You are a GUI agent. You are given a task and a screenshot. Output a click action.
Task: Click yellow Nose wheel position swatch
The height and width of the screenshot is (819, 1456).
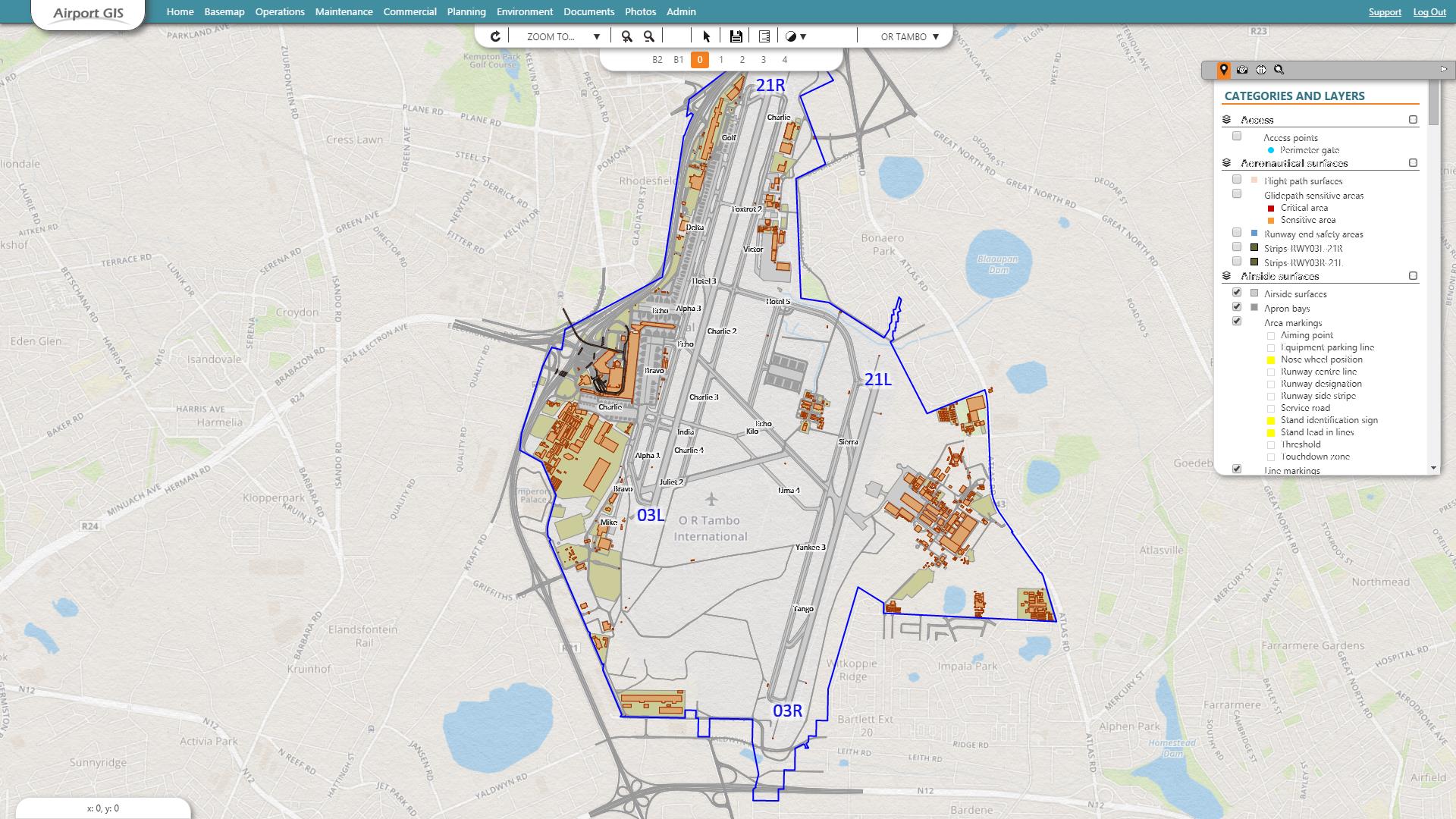point(1271,360)
